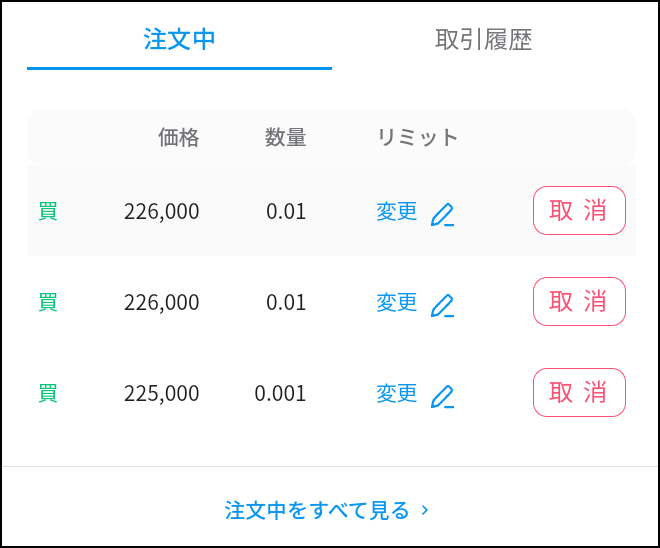Viewport: 660px width, 548px height.
Task: Click the 価格 column header
Action: [178, 137]
